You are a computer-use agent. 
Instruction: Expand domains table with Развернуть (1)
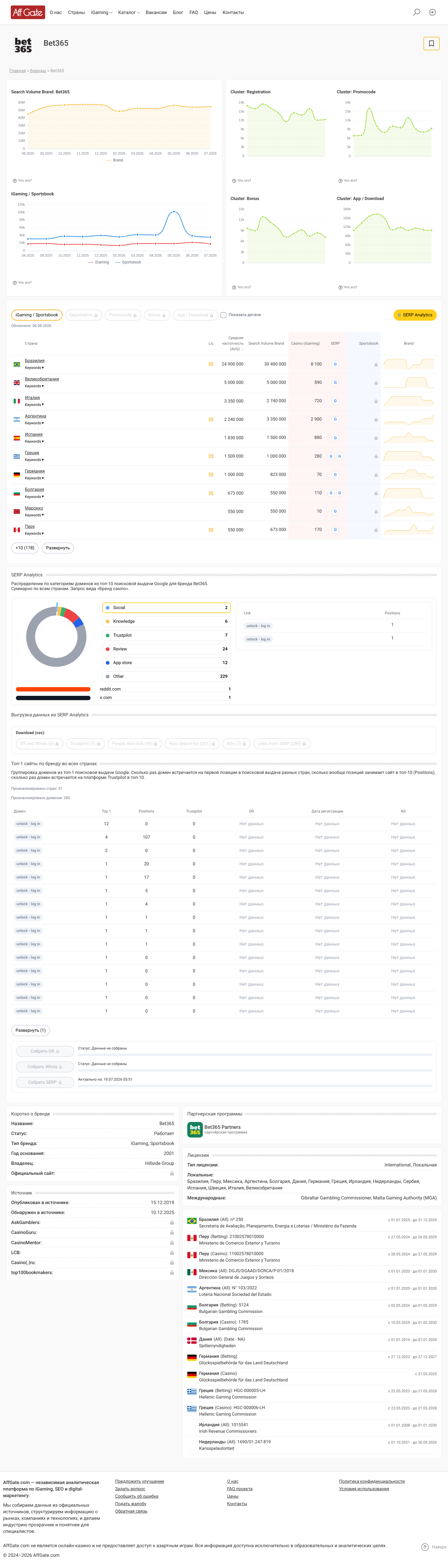(x=30, y=1031)
